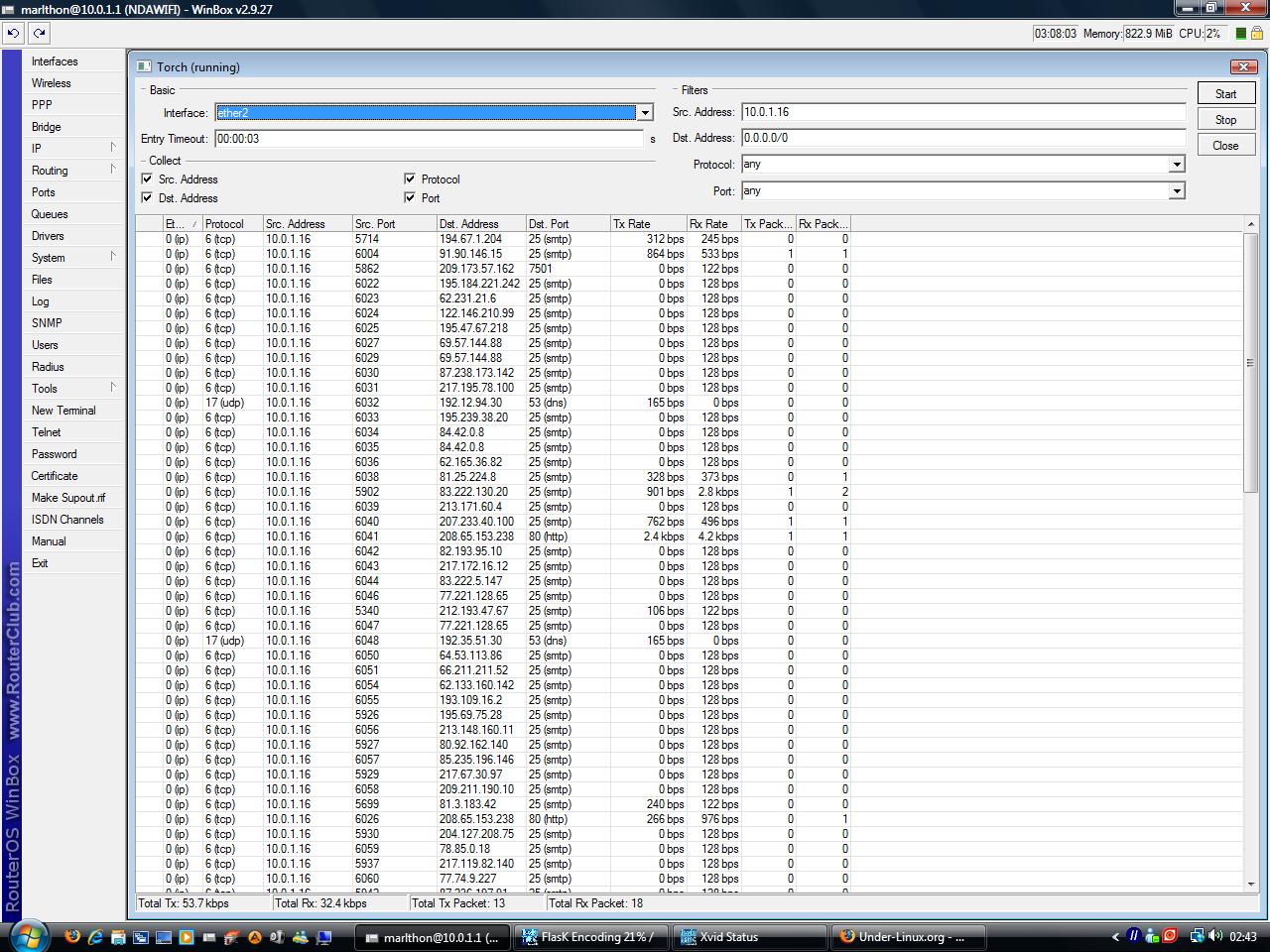
Task: Switch to the marlthon@10.0.1.1 taskbar button
Action: [435, 936]
